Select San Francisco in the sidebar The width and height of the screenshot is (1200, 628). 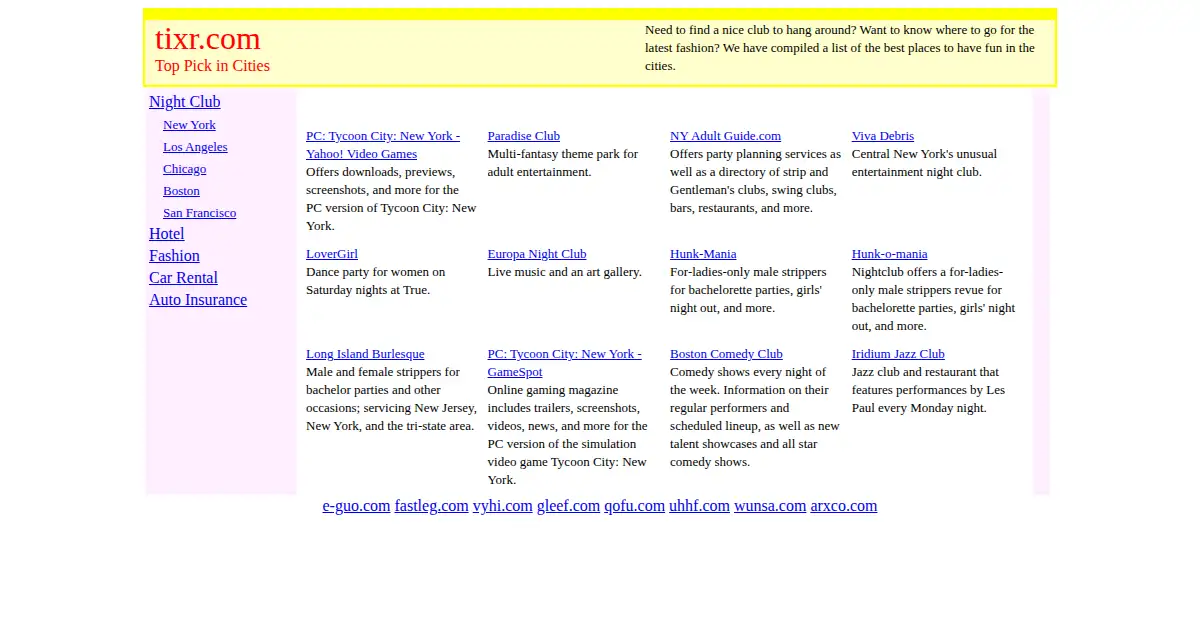199,213
